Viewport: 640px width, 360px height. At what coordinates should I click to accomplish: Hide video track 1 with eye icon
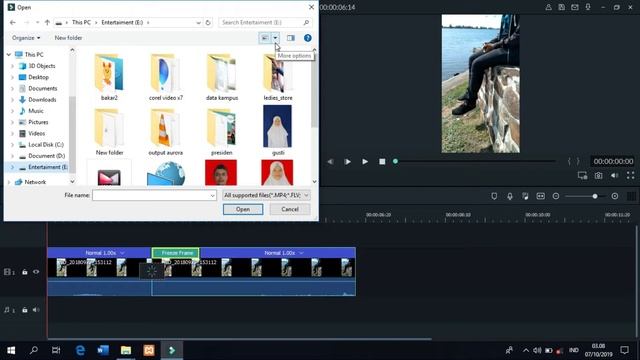click(36, 271)
